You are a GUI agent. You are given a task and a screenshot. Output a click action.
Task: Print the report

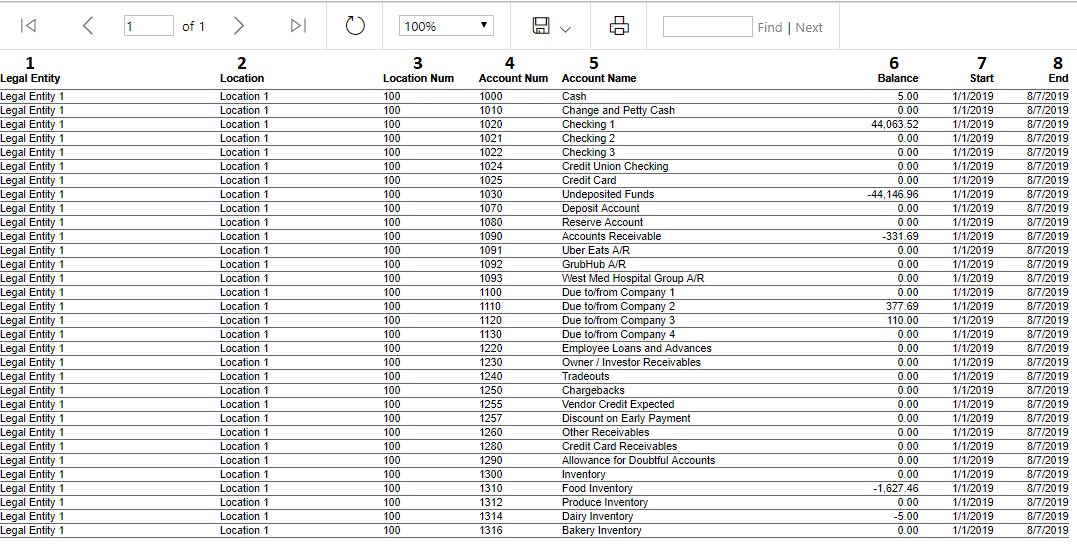619,26
